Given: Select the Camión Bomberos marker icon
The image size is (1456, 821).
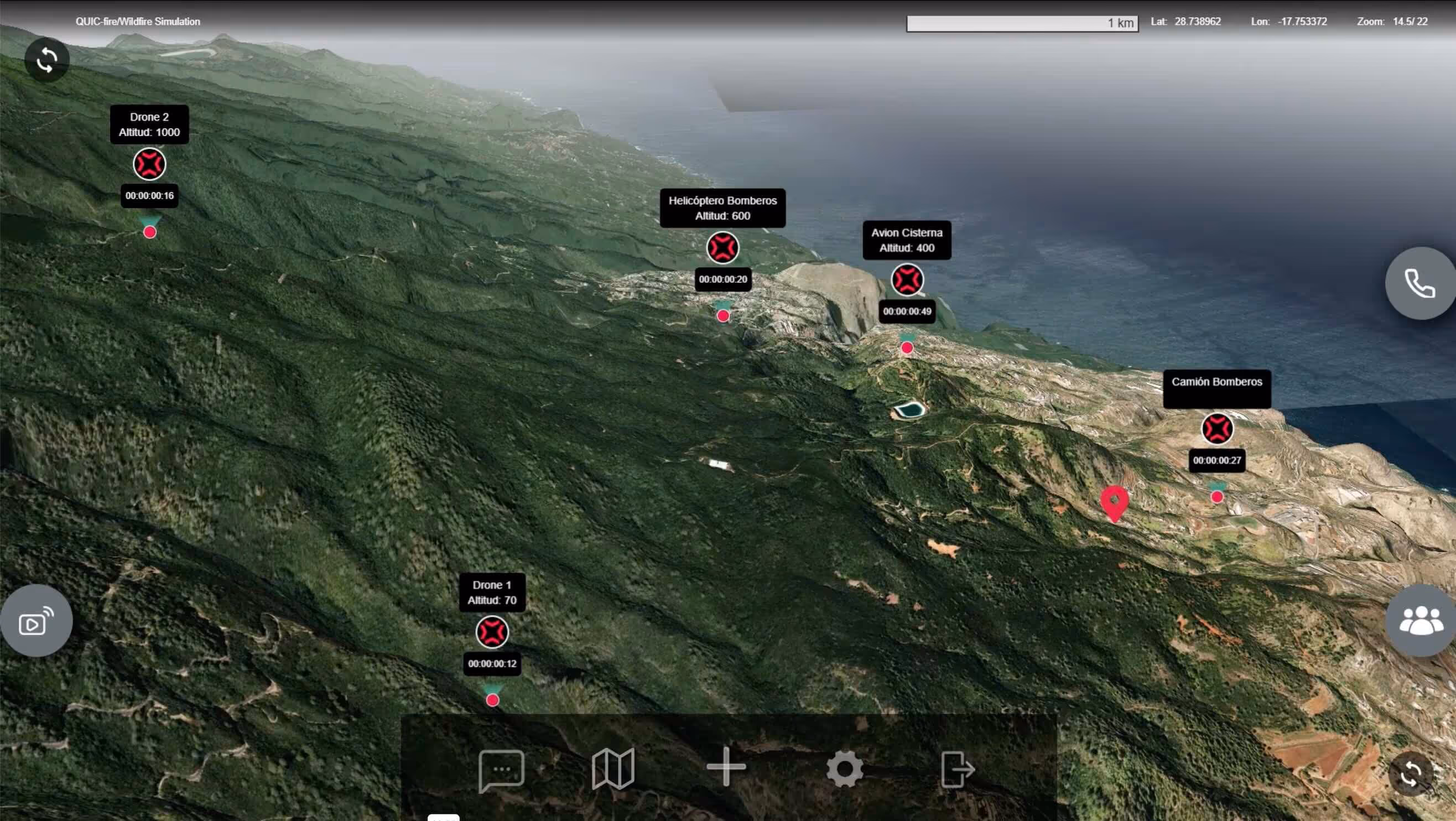Looking at the screenshot, I should (1217, 429).
